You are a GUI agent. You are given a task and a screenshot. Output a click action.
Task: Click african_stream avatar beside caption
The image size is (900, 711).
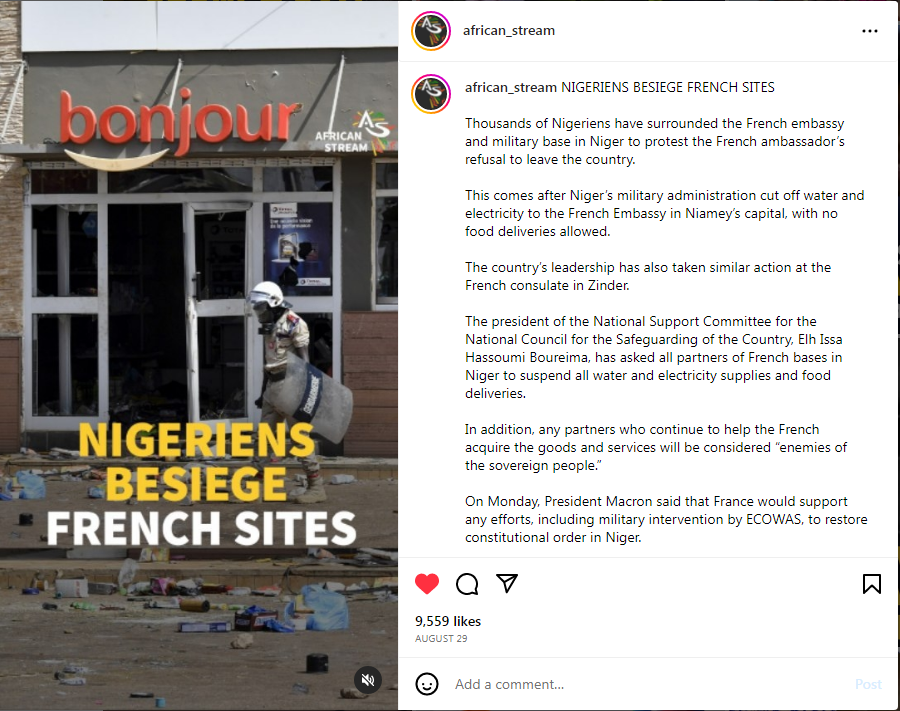click(431, 94)
